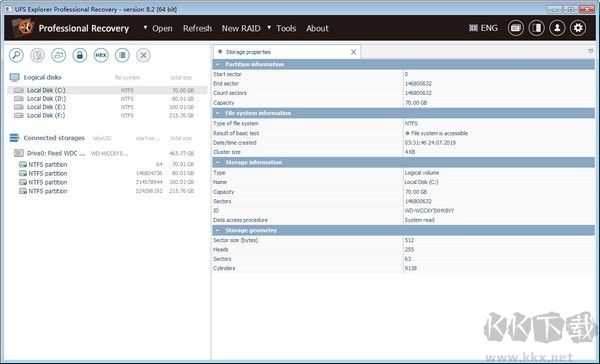Screen dimensions: 600x364
Task: Click the 'File system is accessible' status
Action: 439,133
